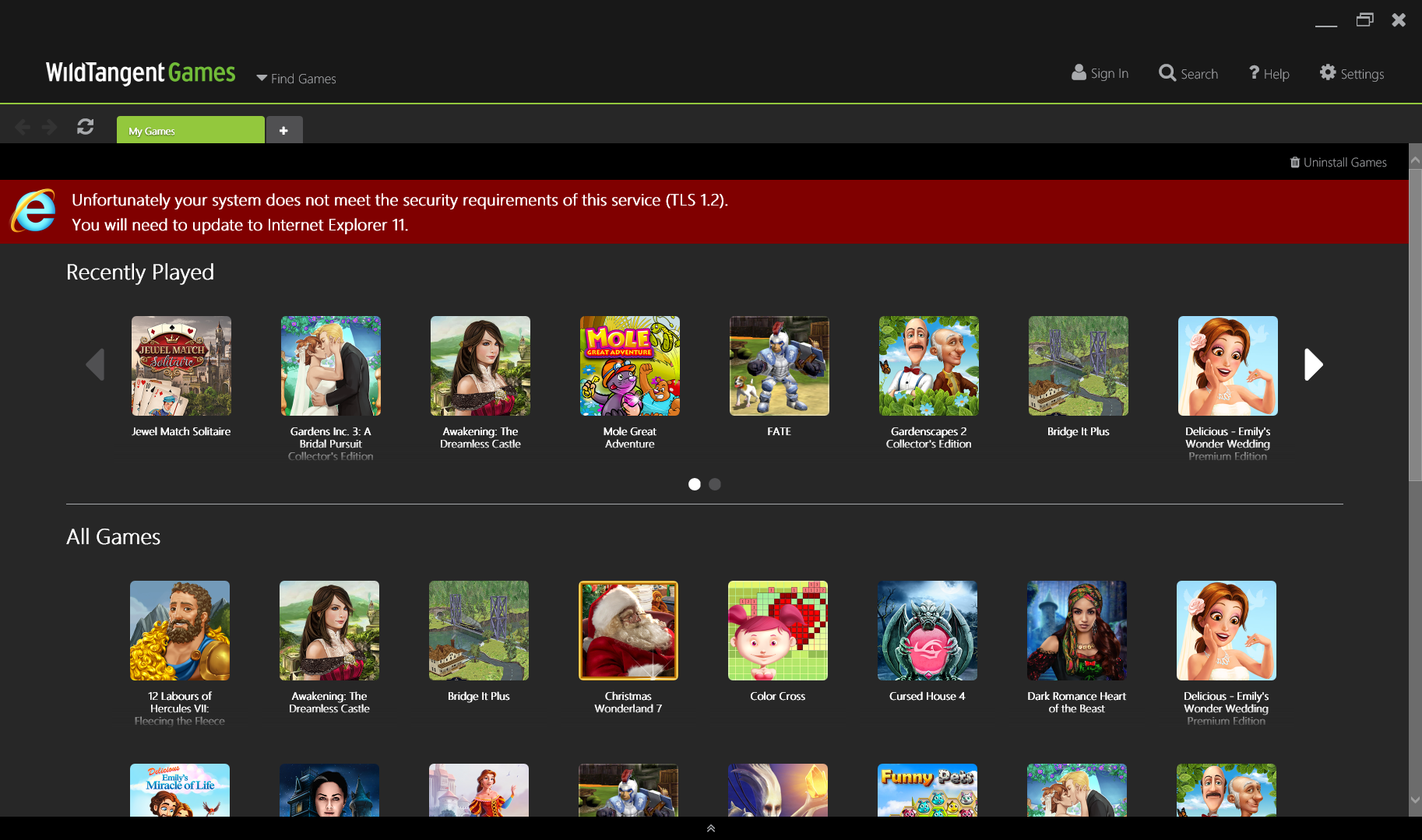The height and width of the screenshot is (840, 1422).
Task: Go back with the back arrow
Action: point(23,127)
